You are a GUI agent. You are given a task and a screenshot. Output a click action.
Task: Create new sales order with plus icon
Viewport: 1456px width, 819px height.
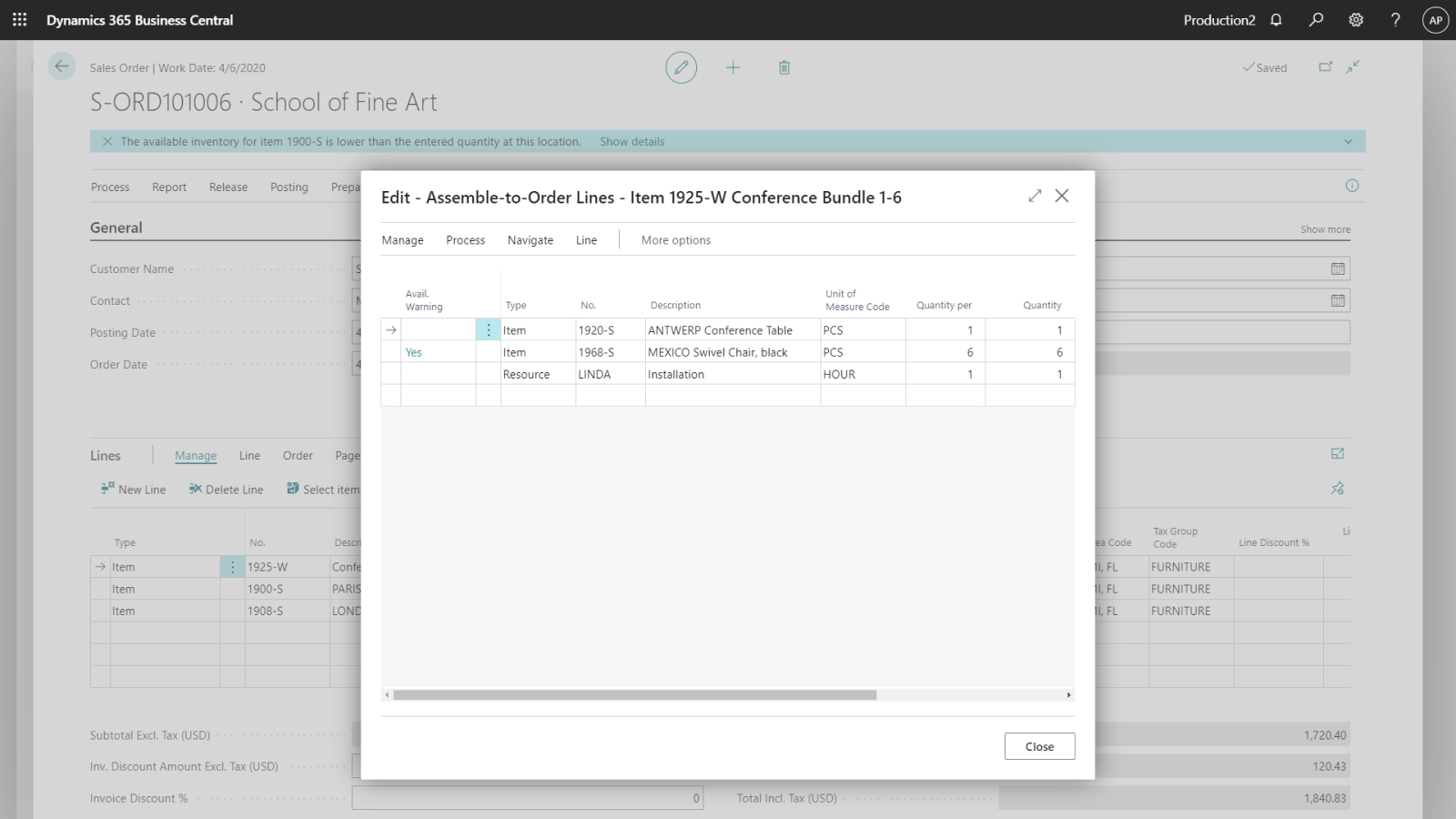pyautogui.click(x=733, y=67)
